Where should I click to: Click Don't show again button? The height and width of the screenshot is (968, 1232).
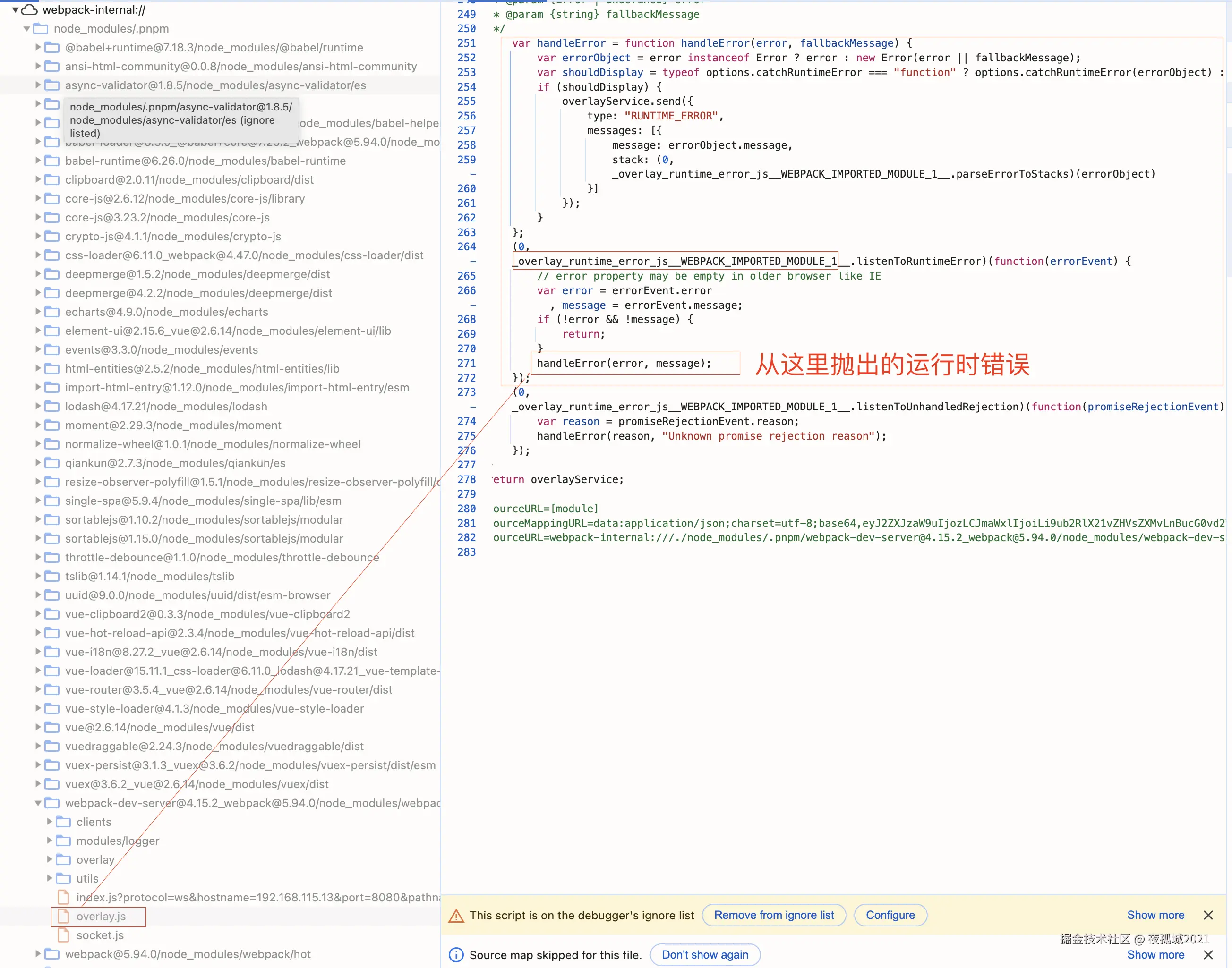tap(705, 955)
